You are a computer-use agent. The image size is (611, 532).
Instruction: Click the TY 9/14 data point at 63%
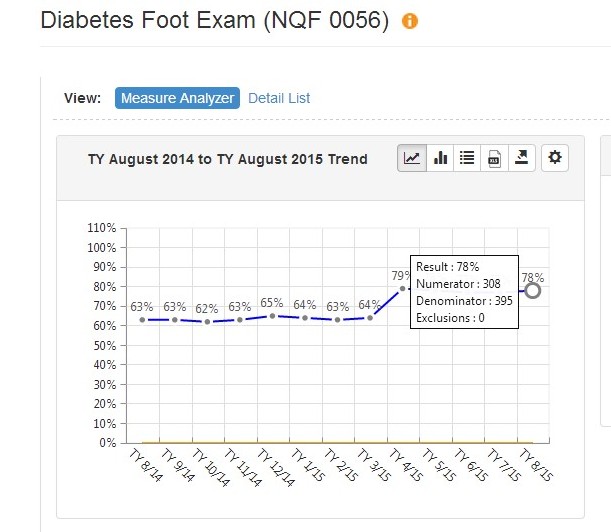point(175,320)
